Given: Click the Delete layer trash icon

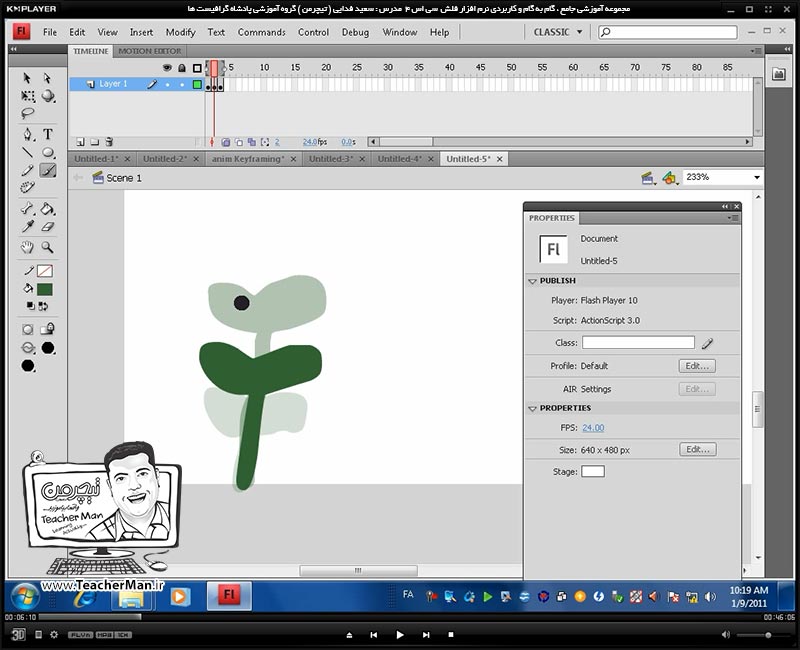Looking at the screenshot, I should click(109, 142).
